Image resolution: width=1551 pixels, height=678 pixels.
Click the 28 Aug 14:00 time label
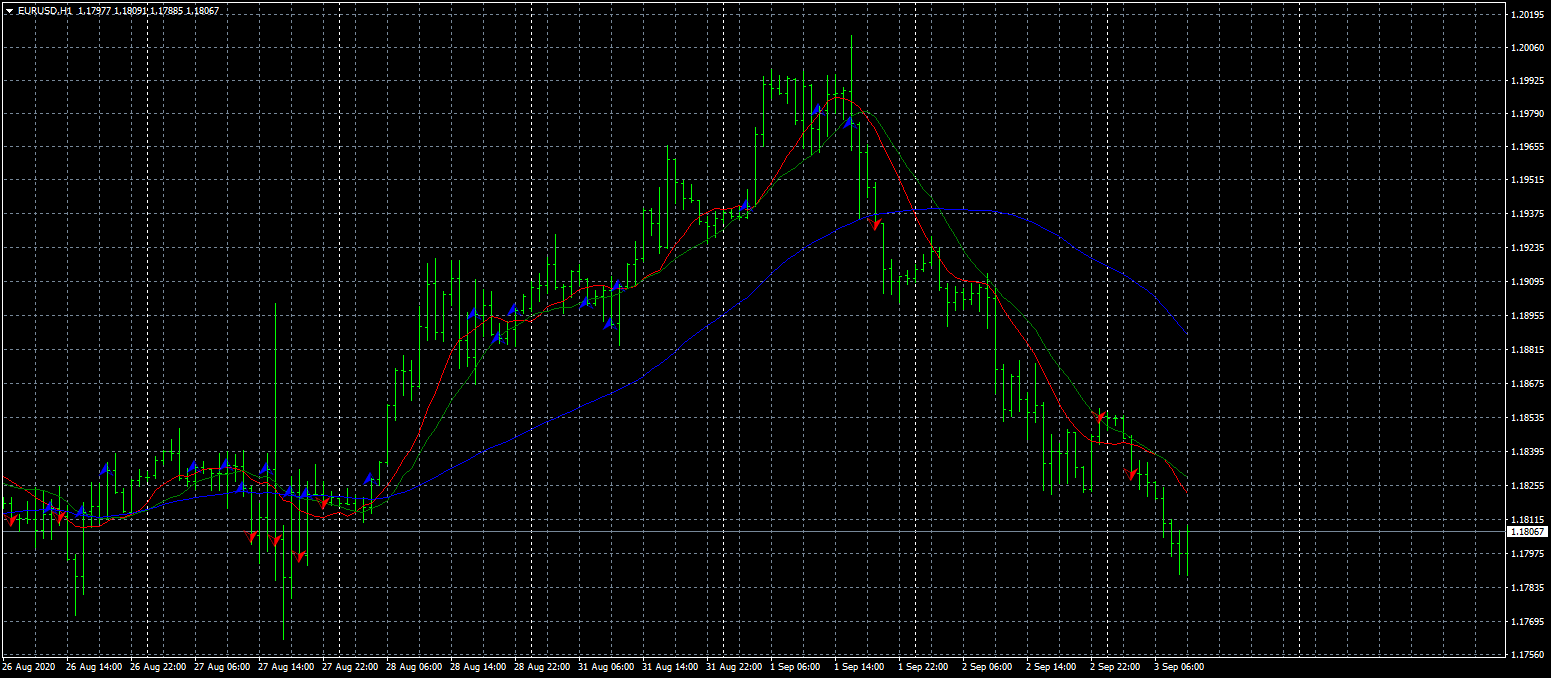pos(478,667)
